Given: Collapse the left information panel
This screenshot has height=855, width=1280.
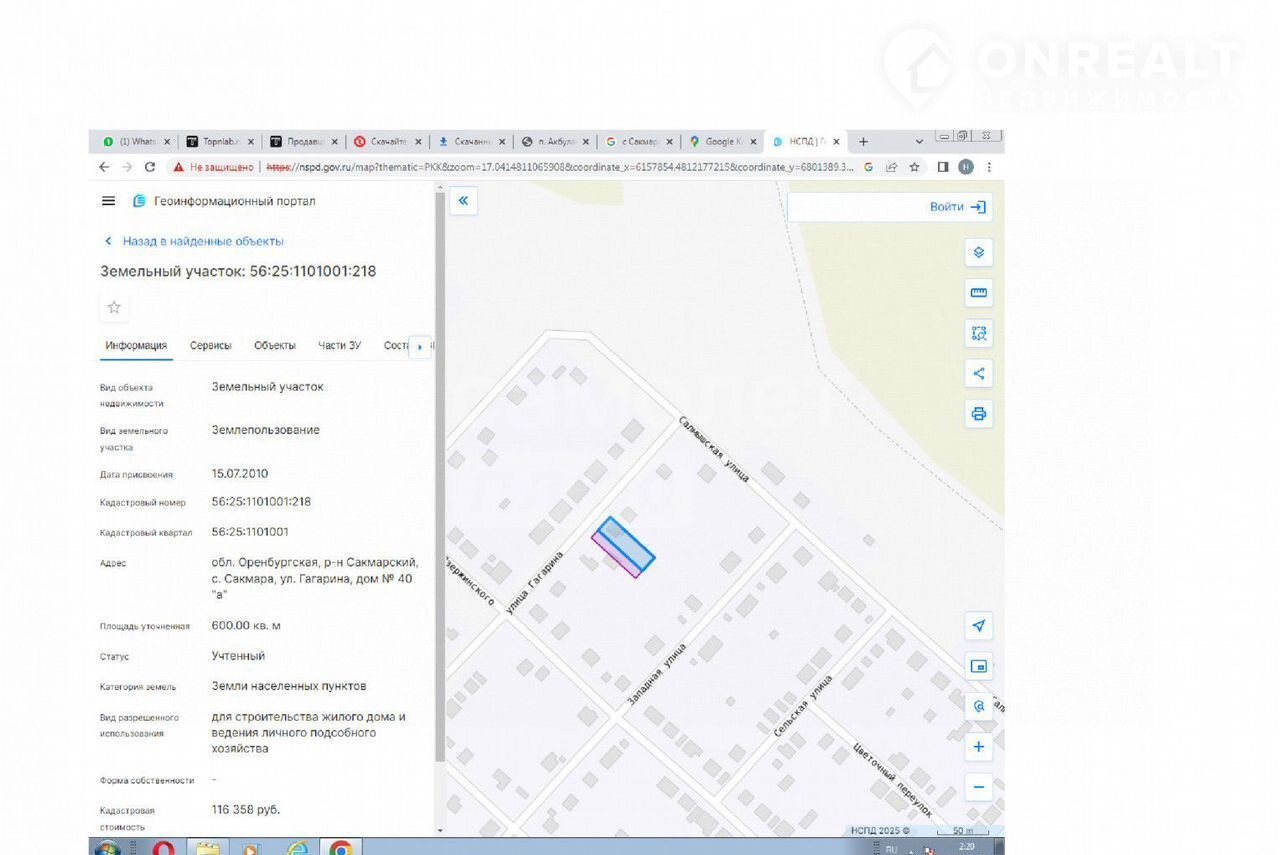Looking at the screenshot, I should 463,201.
